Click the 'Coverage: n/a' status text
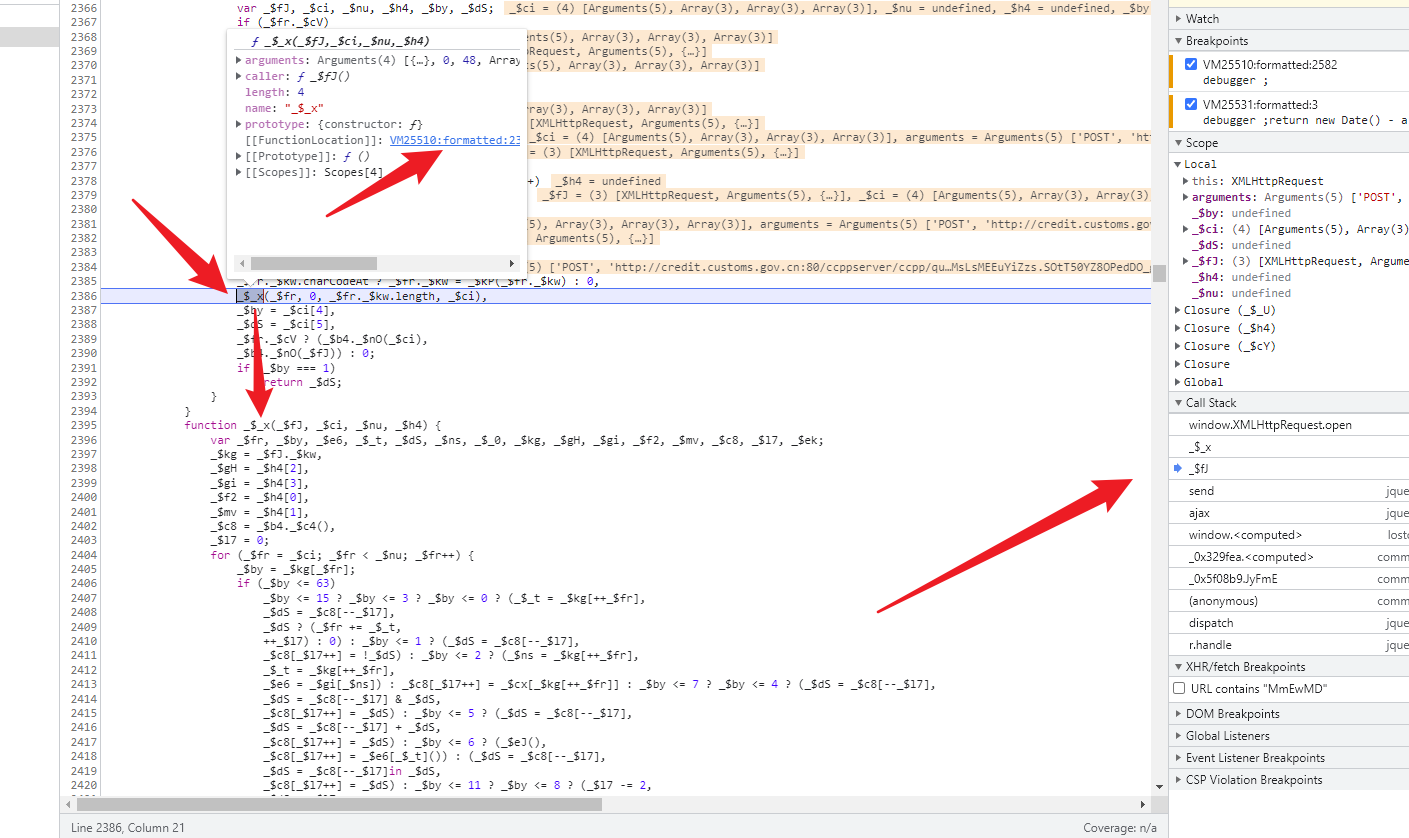The image size is (1409, 838). [1119, 828]
